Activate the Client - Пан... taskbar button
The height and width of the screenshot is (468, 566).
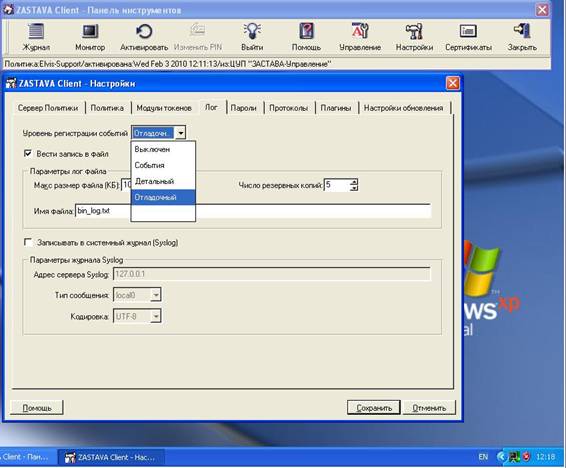pos(27,457)
